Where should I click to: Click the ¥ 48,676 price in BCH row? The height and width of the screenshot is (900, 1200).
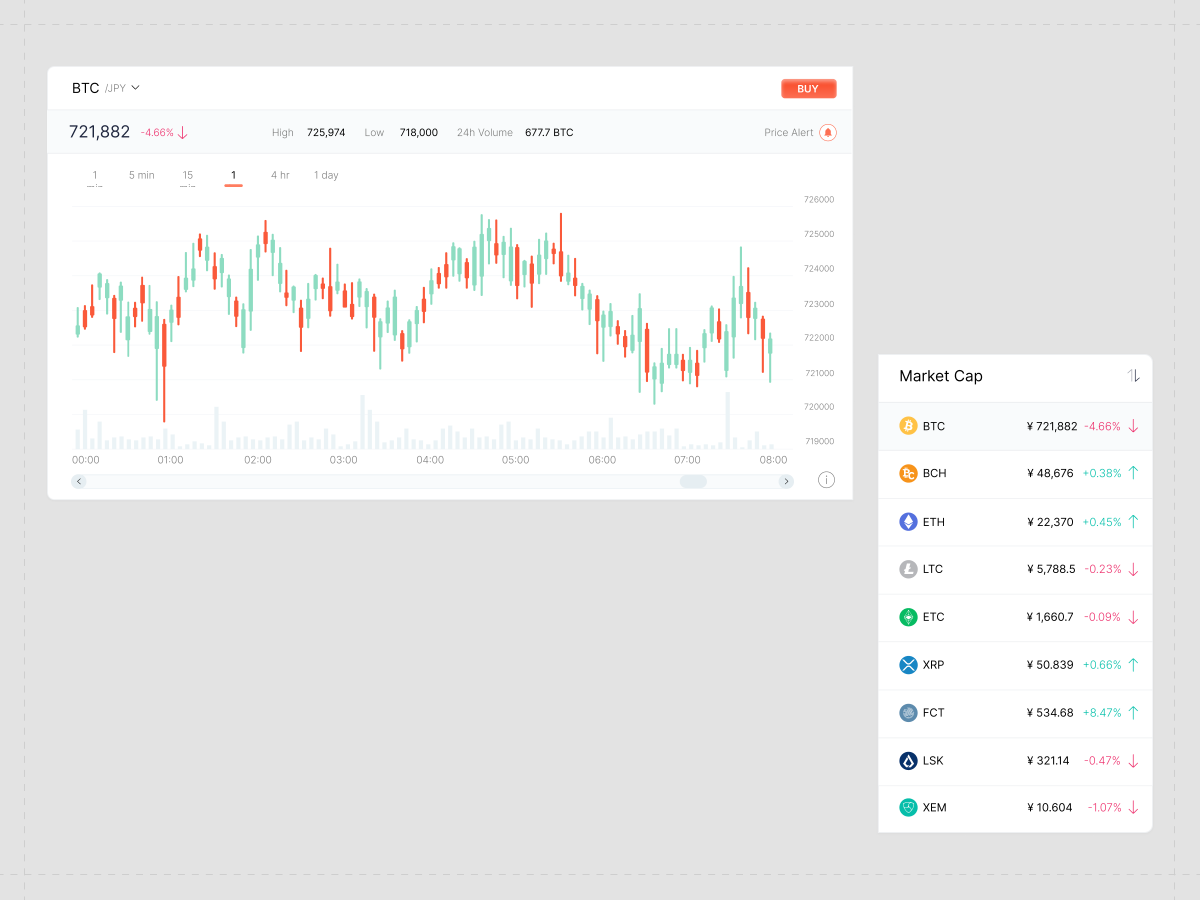tap(1050, 473)
